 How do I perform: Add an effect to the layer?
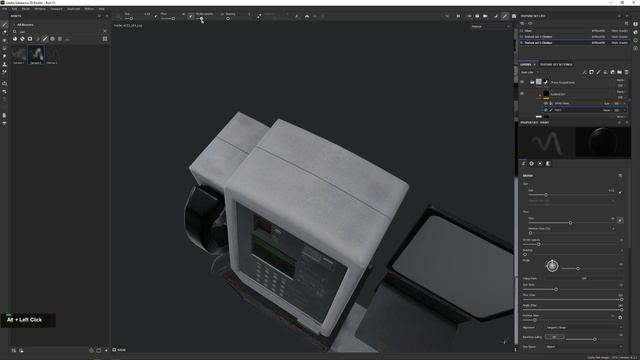[584, 72]
